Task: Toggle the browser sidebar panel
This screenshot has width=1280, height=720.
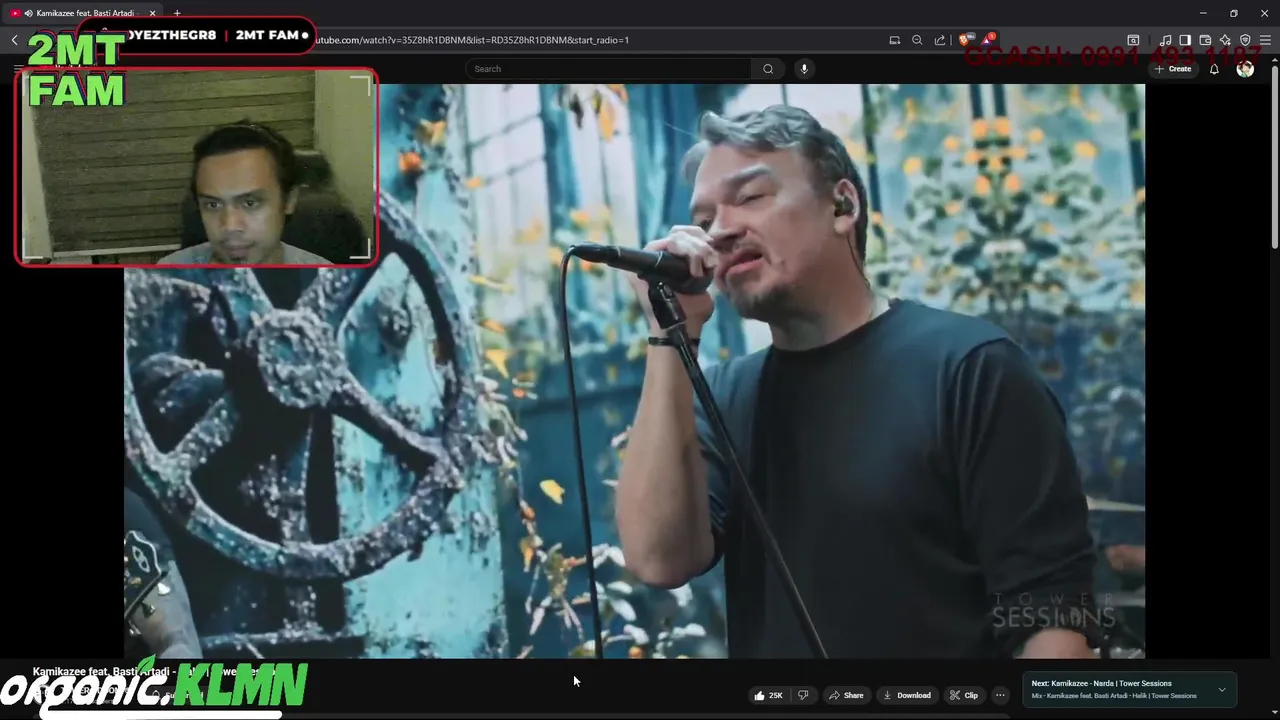Action: tap(1185, 40)
